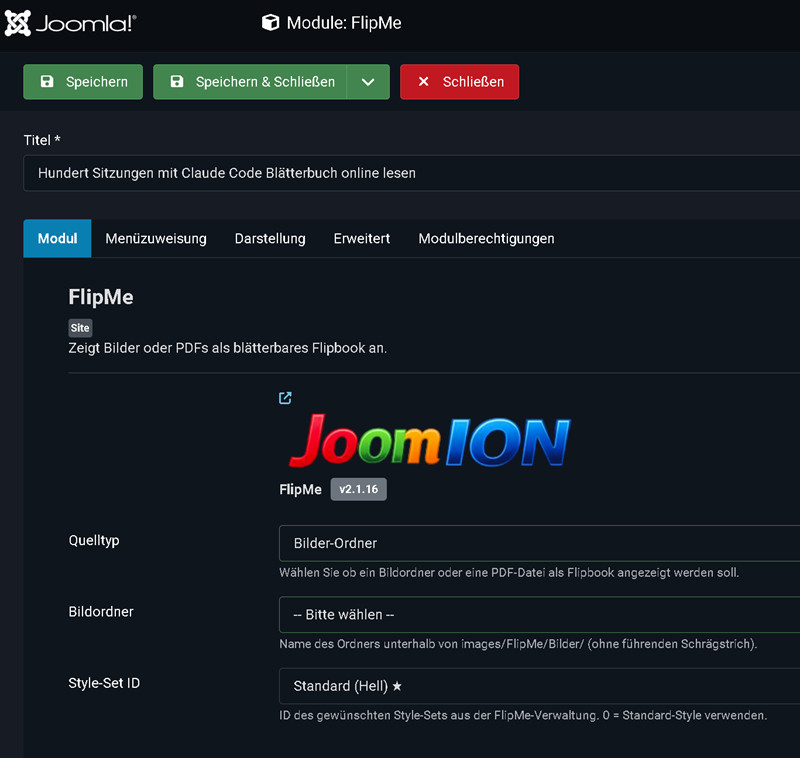Save module with Speichern button
The width and height of the screenshot is (800, 758).
point(83,82)
